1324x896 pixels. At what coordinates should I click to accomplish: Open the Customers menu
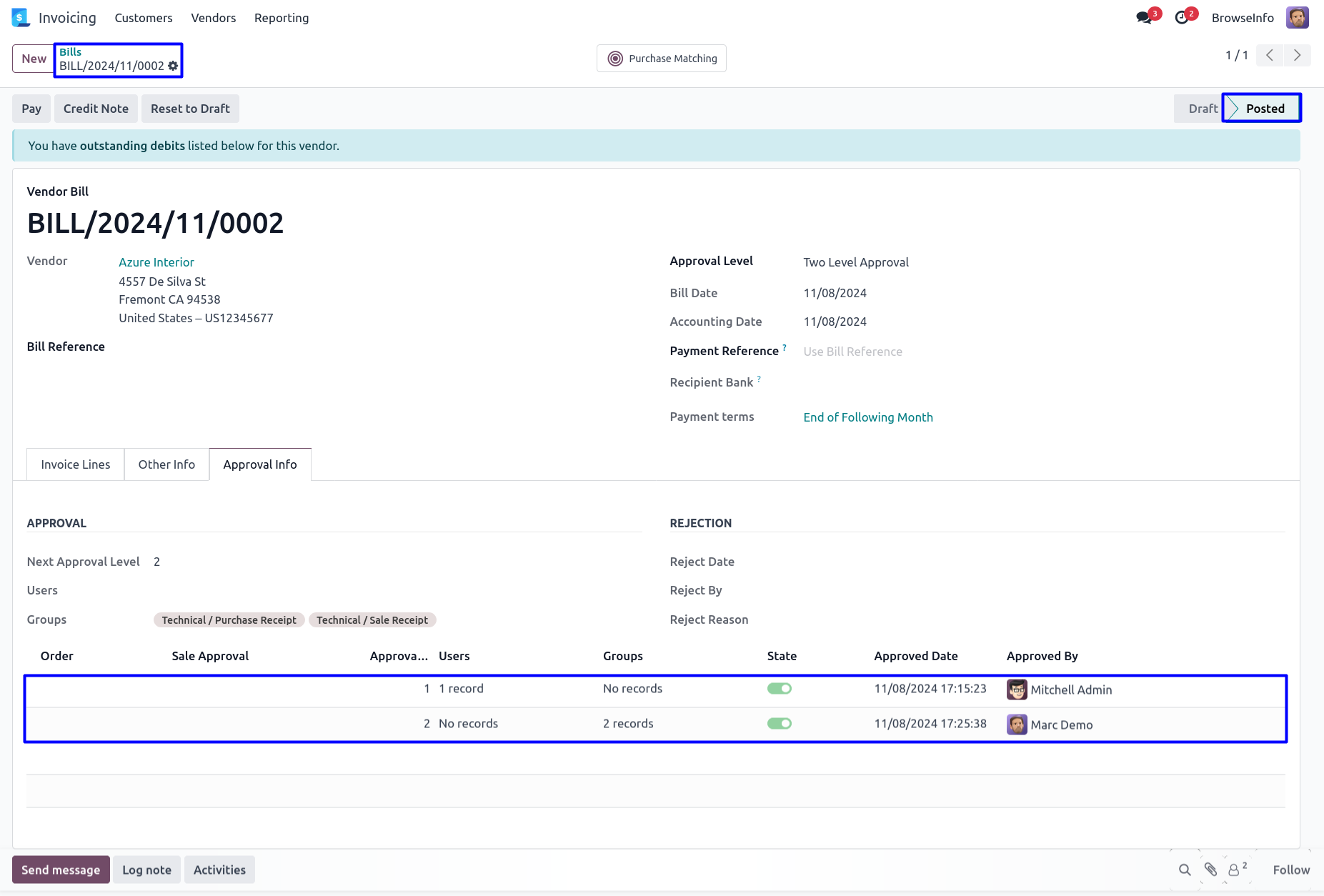(144, 18)
